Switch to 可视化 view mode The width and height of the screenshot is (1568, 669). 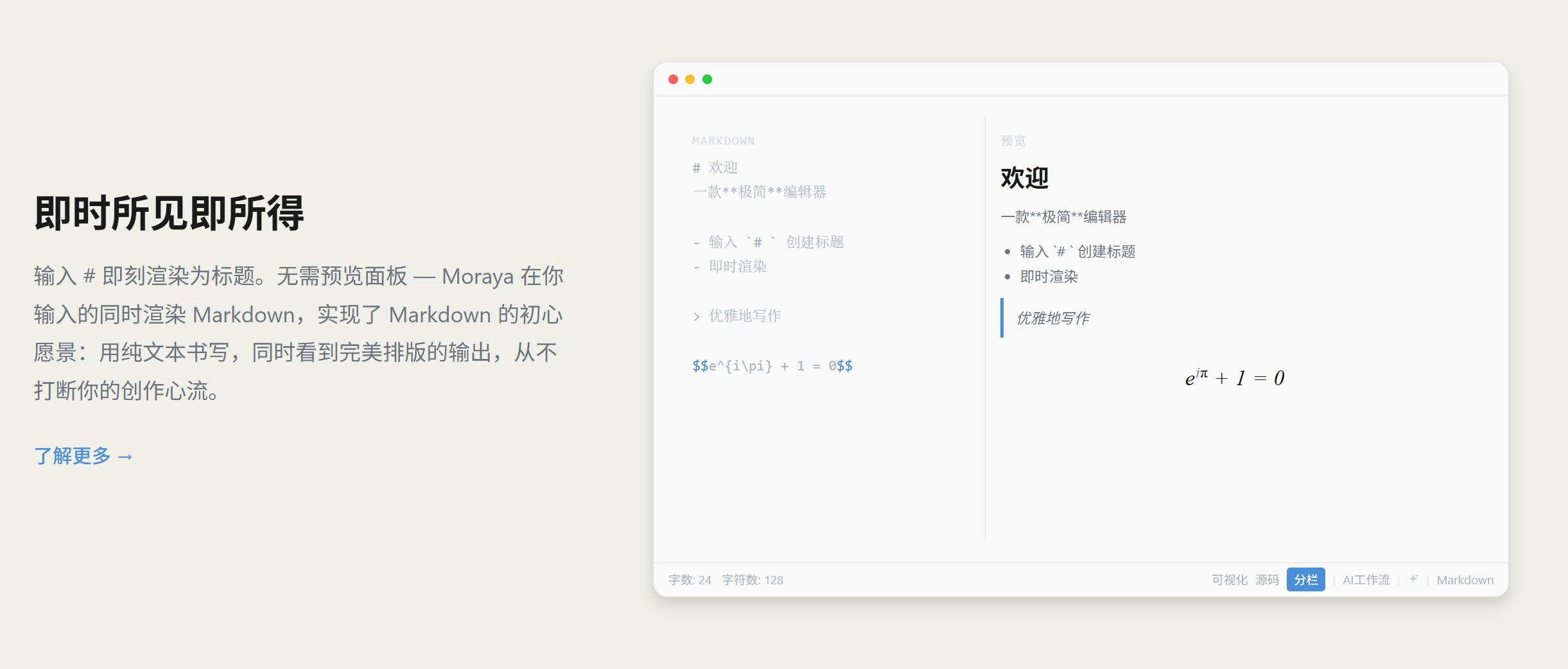pos(1229,580)
